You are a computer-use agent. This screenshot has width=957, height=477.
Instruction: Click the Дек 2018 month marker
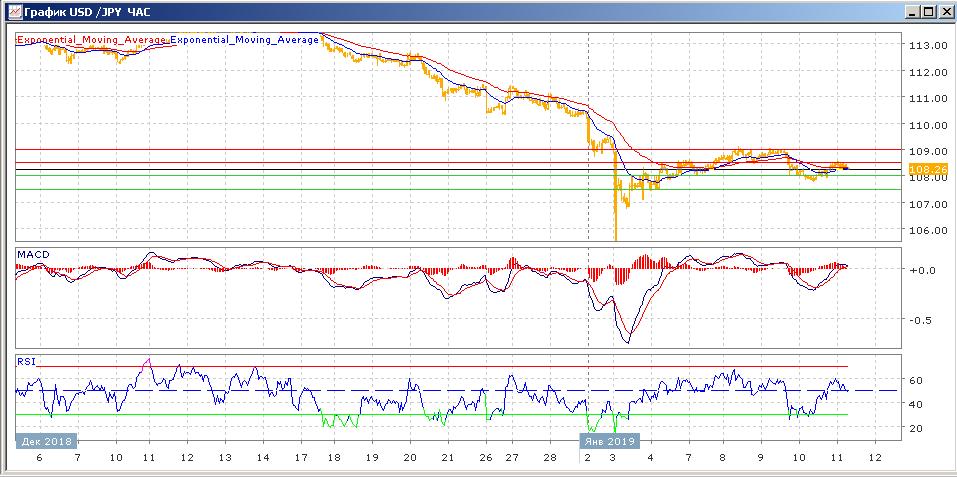[x=45, y=440]
